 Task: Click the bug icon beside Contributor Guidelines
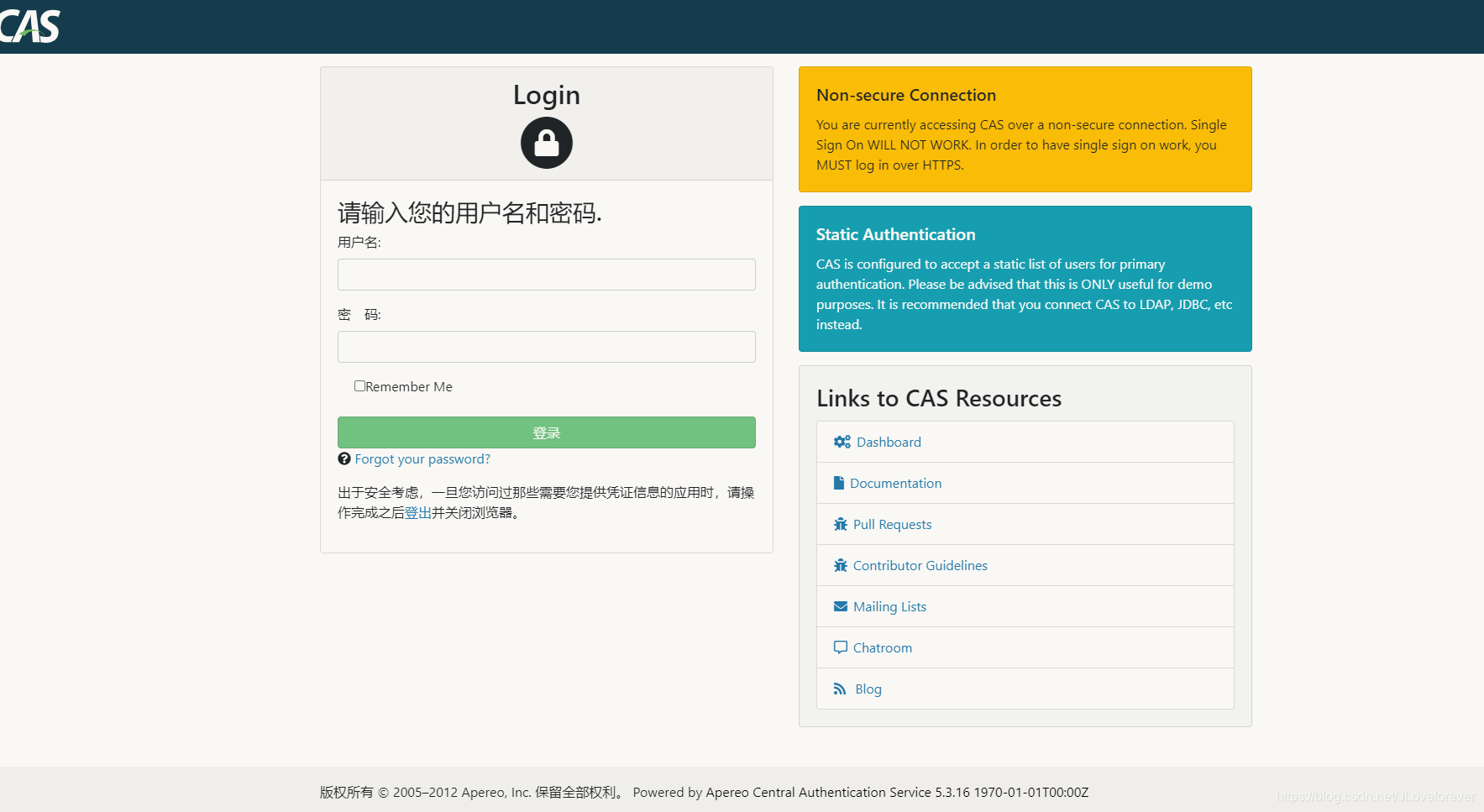tap(841, 565)
